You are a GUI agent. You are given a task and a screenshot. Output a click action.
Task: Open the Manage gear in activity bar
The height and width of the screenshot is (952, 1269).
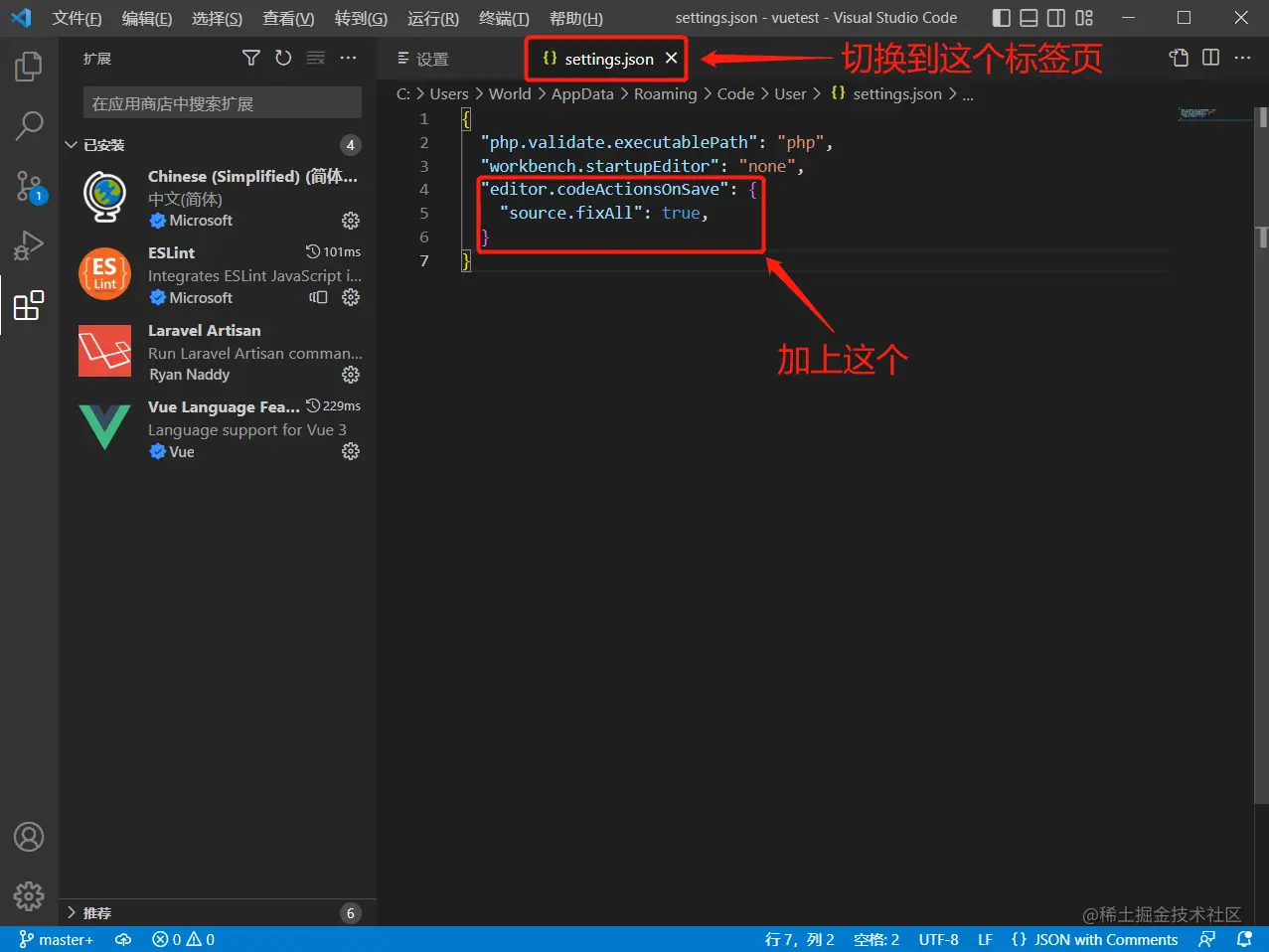point(29,896)
